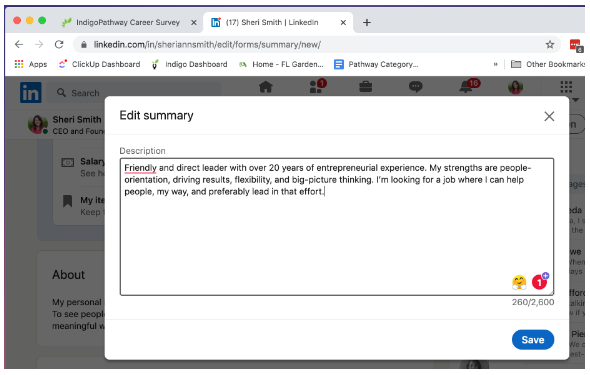This screenshot has height=375, width=590.
Task: Close the Sheri Smith LinkedIn tab
Action: [343, 23]
